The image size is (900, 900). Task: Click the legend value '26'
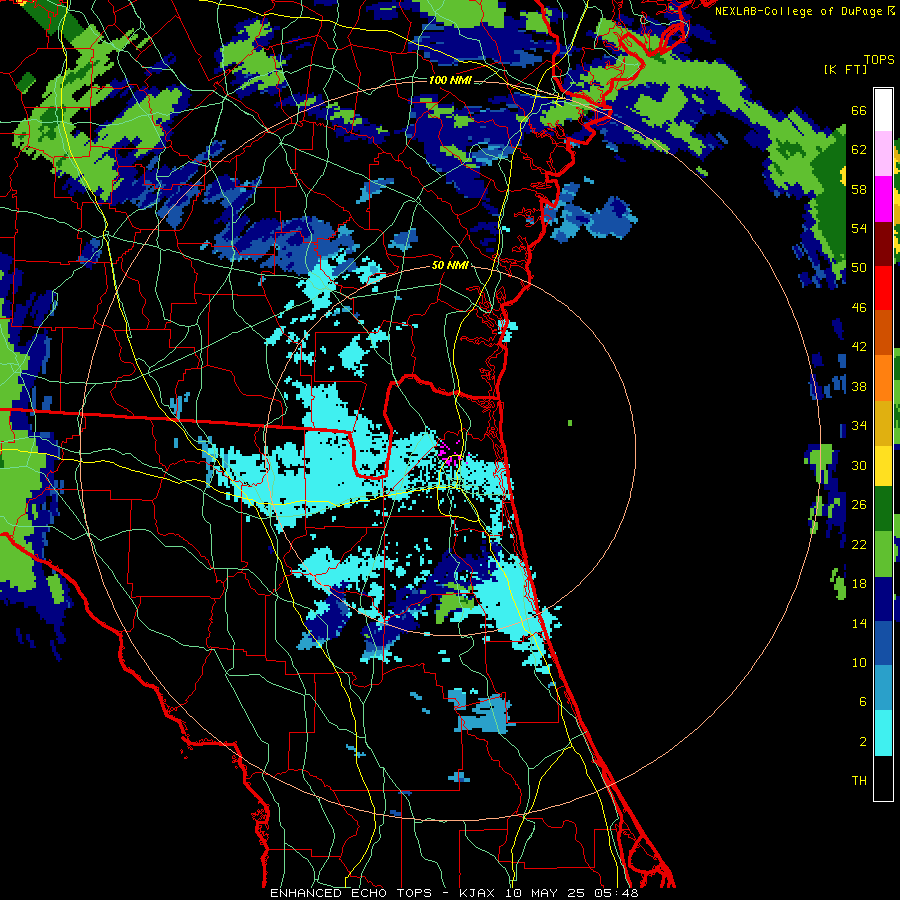tap(859, 505)
